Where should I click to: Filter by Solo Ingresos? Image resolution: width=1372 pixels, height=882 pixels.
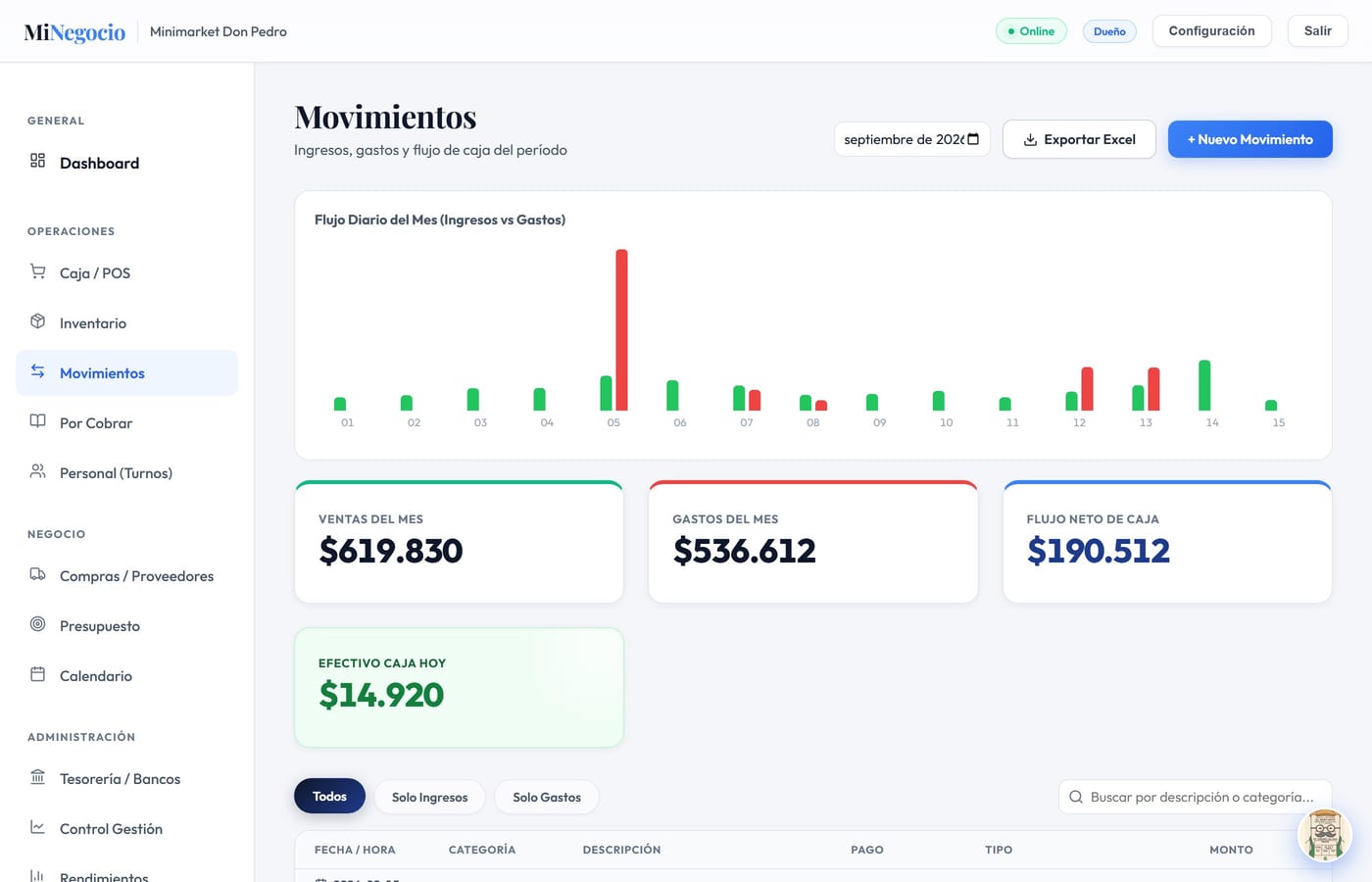(429, 797)
